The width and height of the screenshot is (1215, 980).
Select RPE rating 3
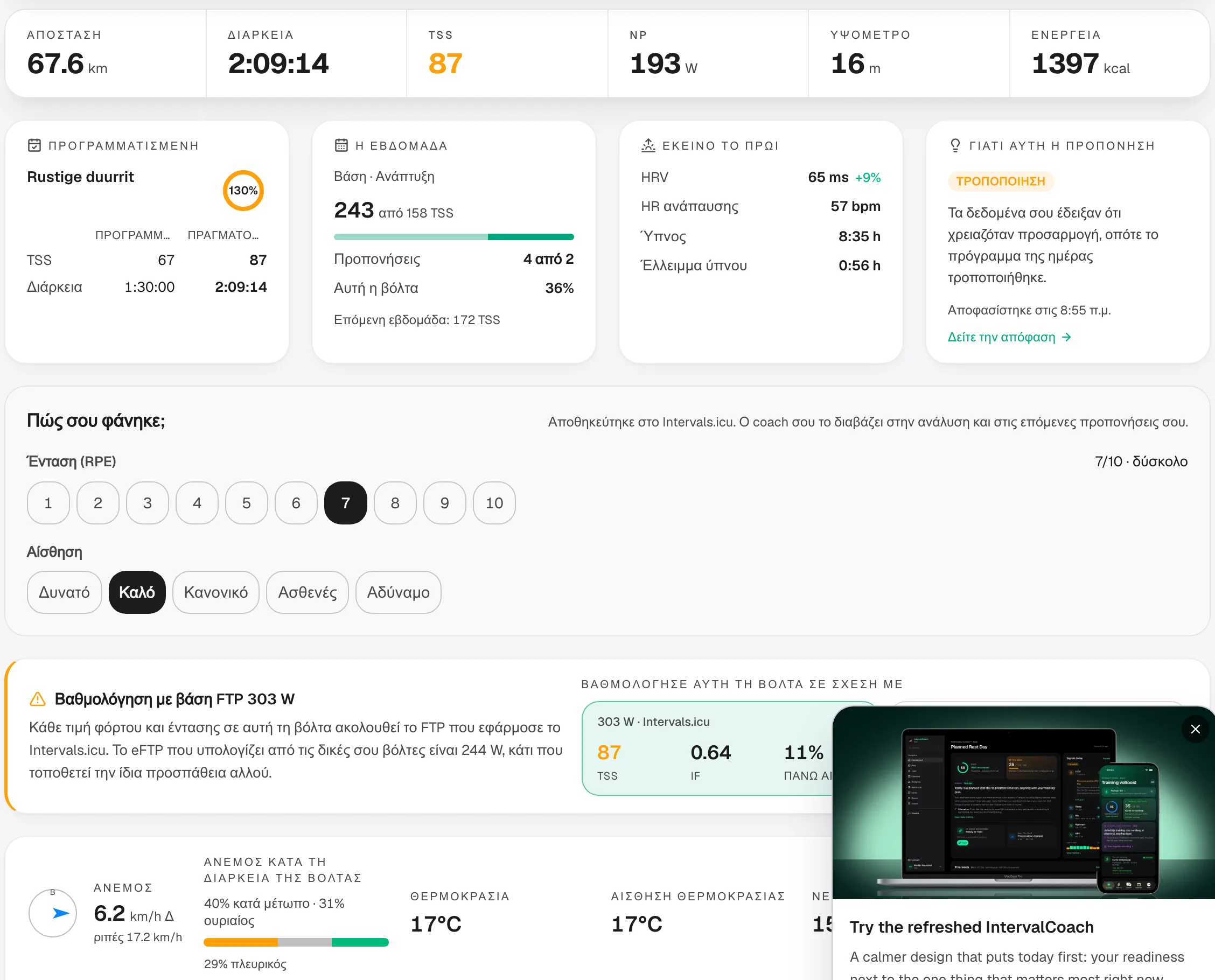pos(148,503)
